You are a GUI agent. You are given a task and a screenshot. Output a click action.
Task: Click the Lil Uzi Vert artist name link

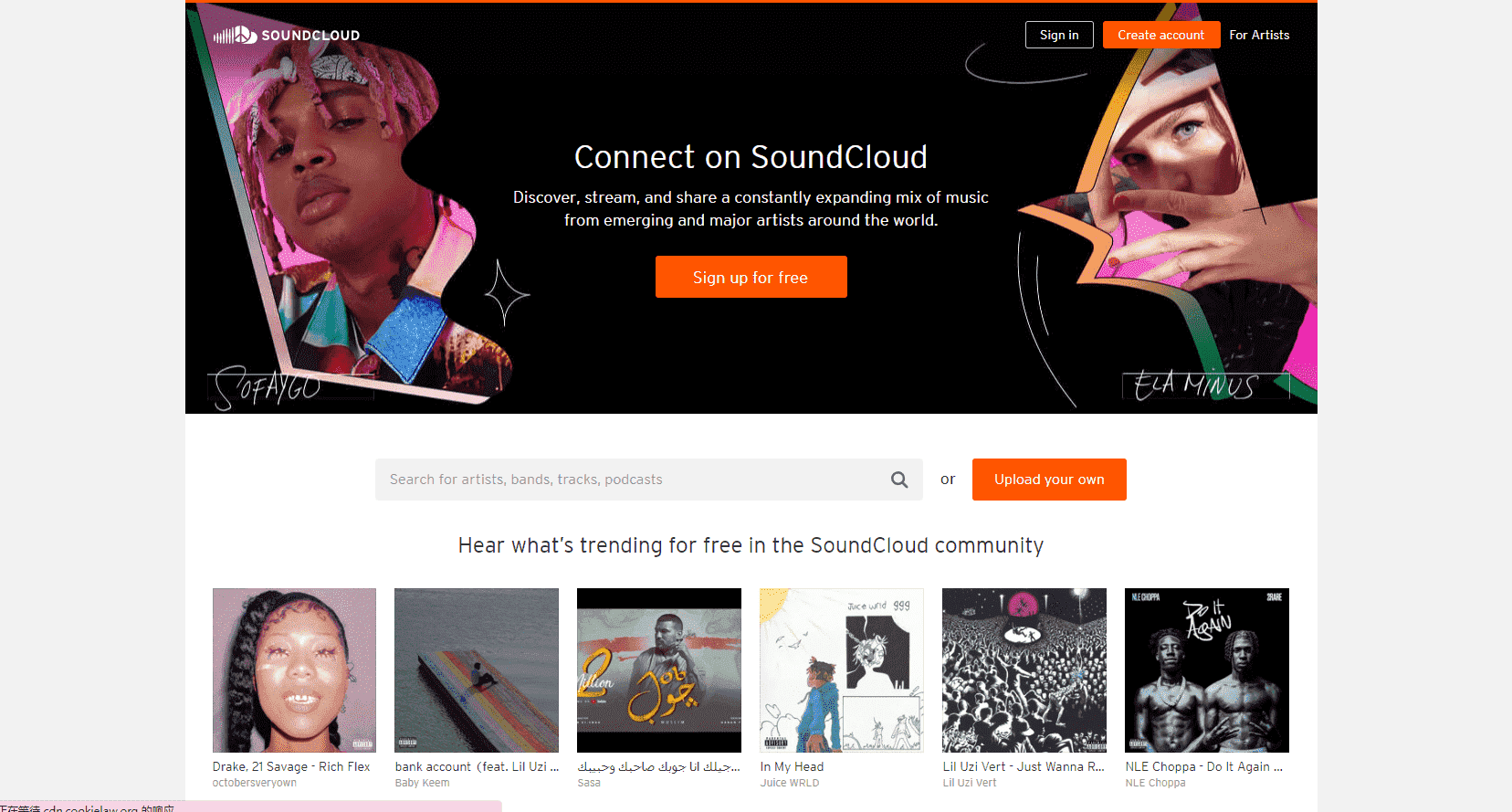coord(970,783)
